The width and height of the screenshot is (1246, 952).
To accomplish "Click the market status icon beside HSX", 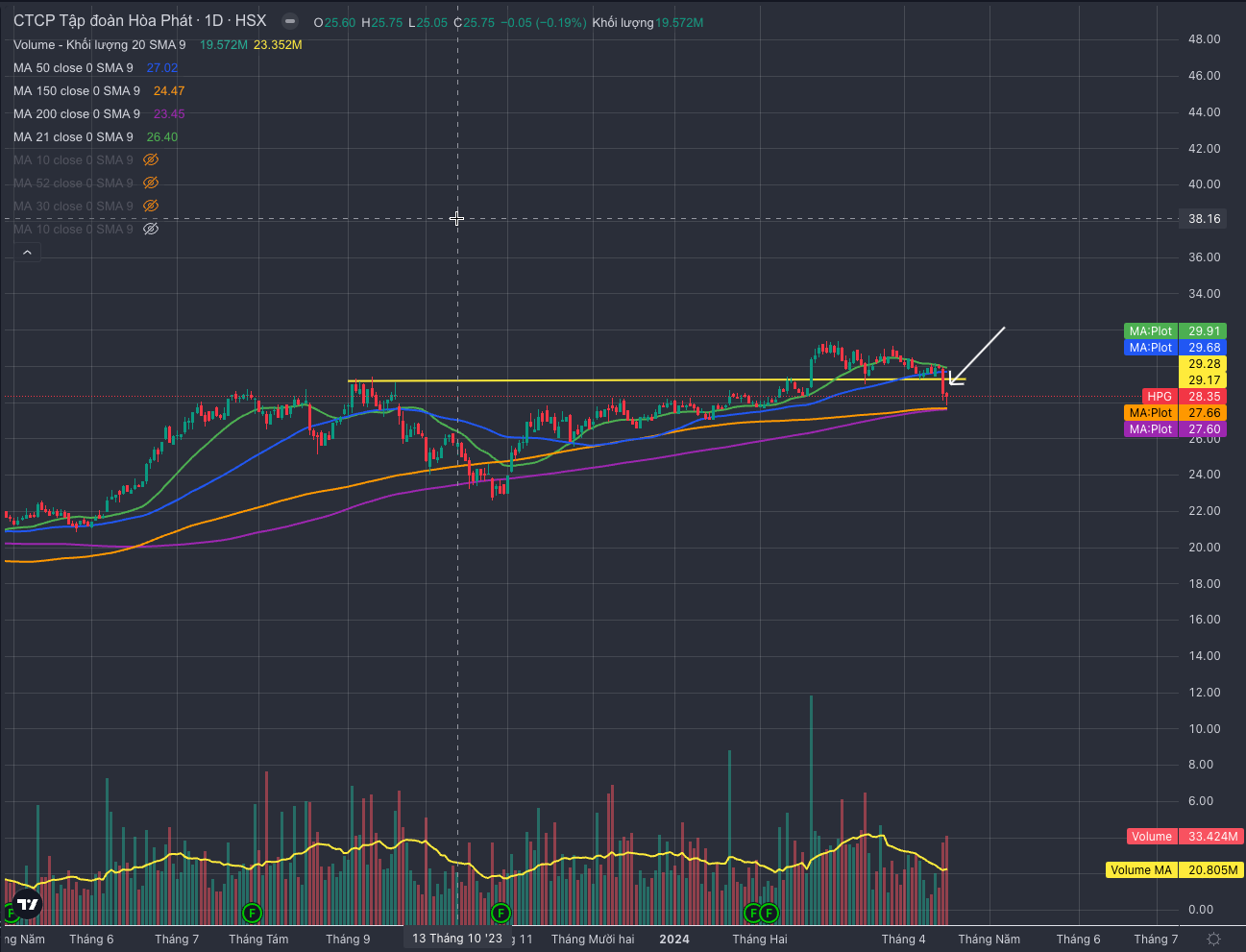I will pos(290,21).
